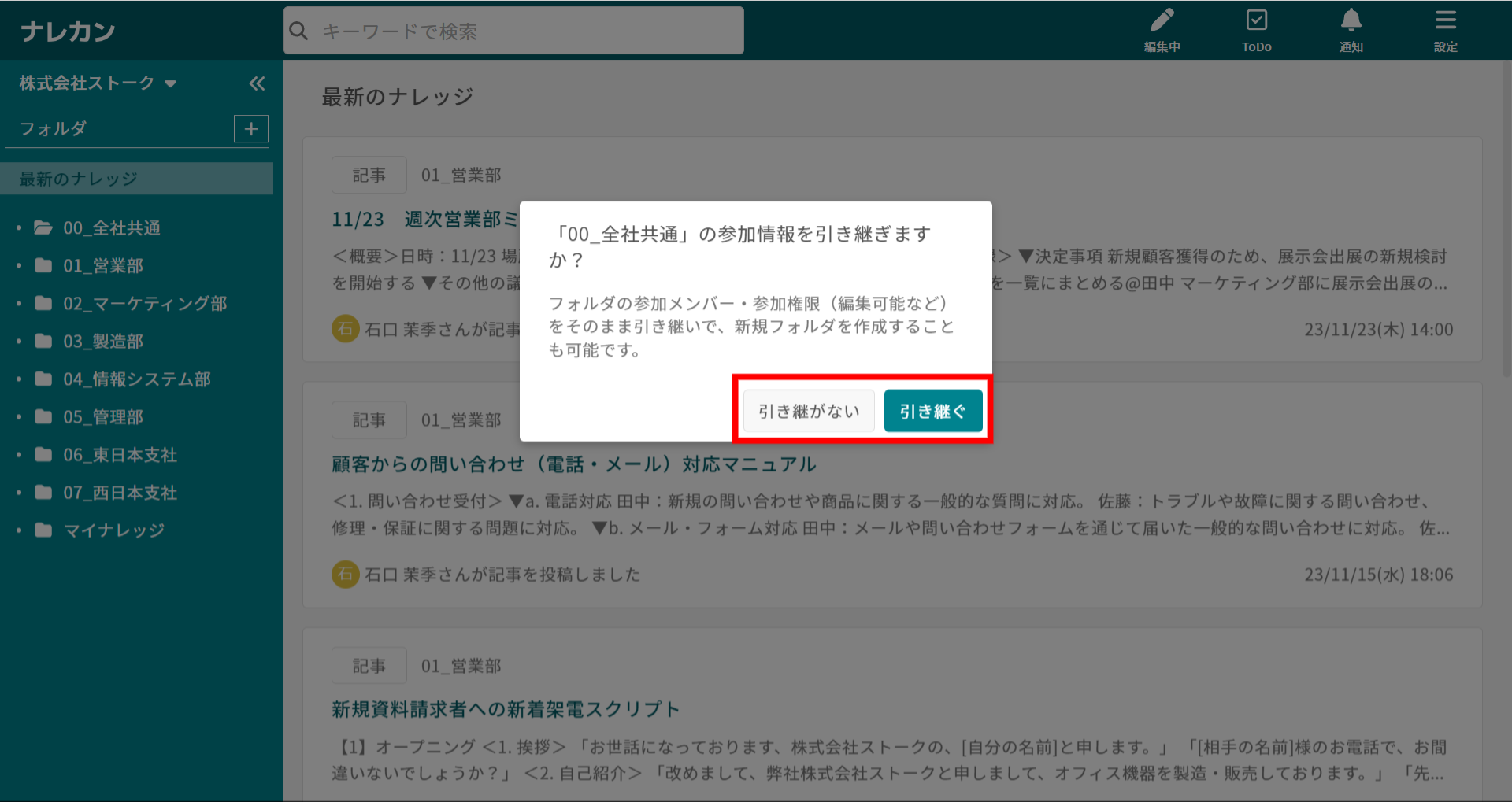Collapse the sidebar with double-chevron icon

[257, 83]
